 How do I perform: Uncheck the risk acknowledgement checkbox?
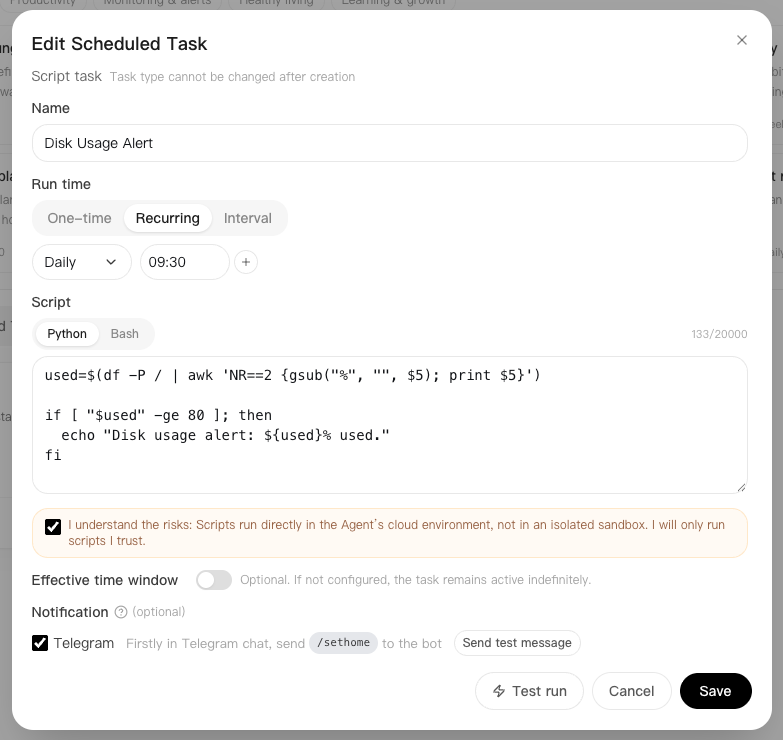53,527
